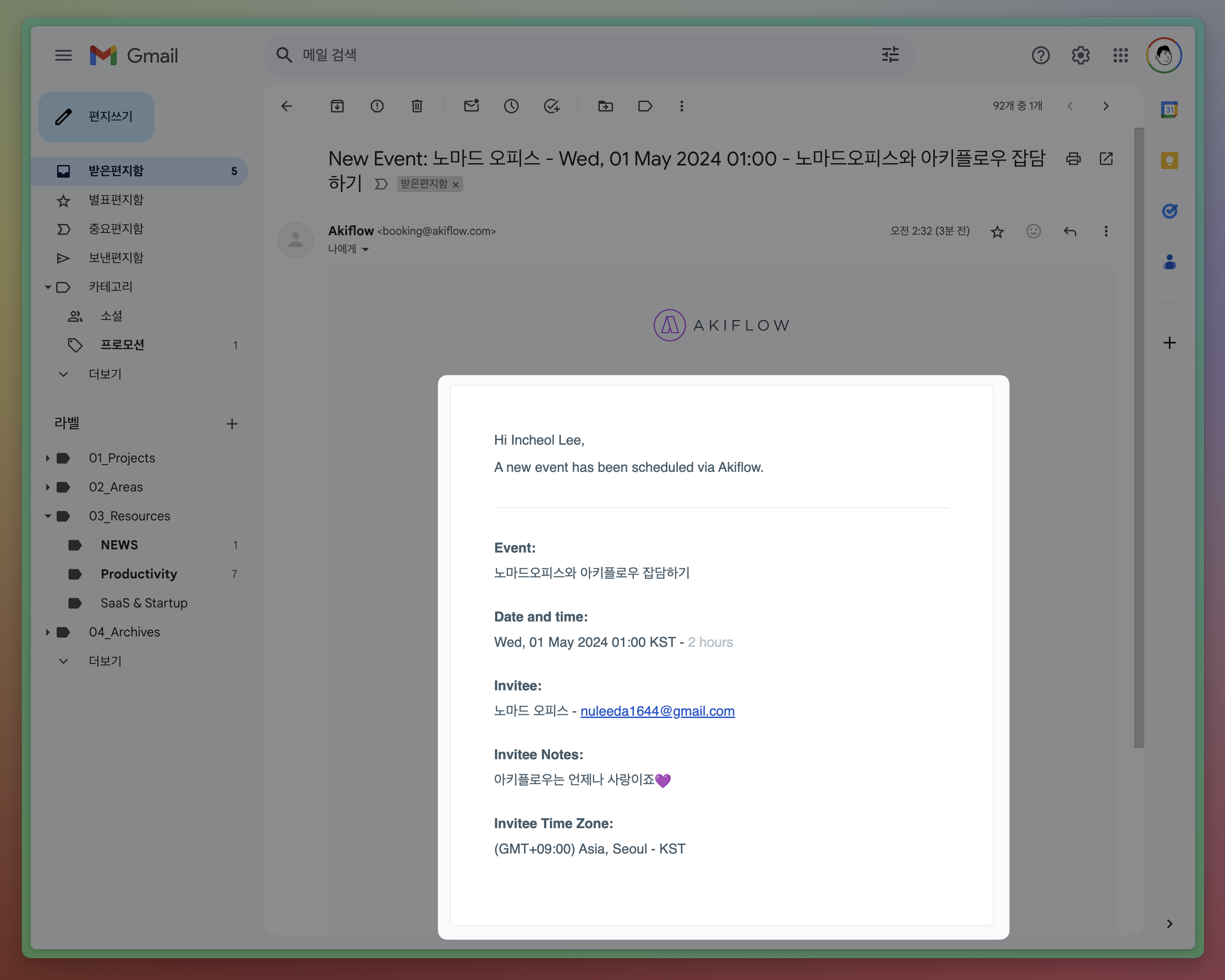Click the Gmail logo
The width and height of the screenshot is (1225, 980).
coord(134,56)
